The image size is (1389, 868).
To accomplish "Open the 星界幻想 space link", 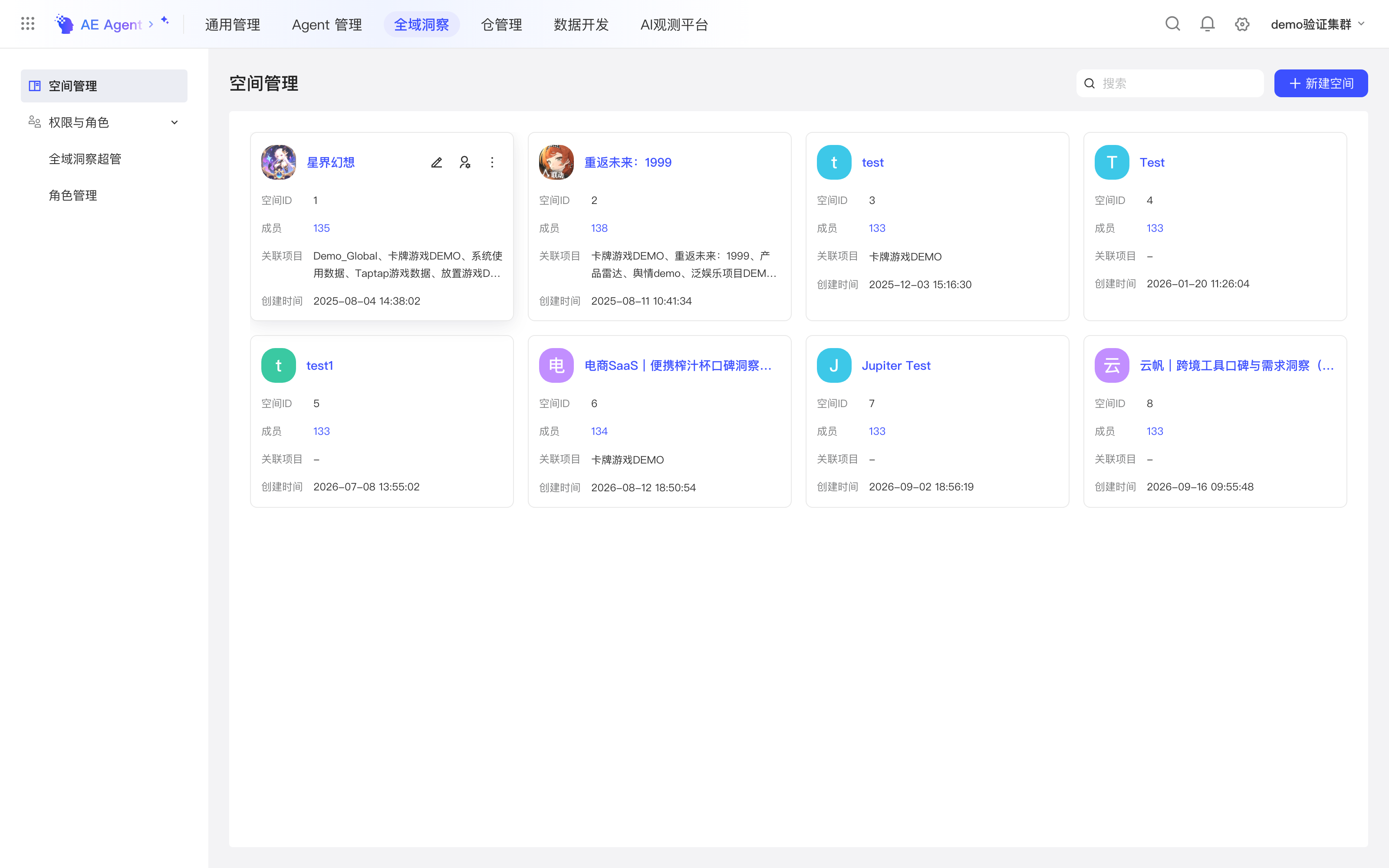I will click(331, 162).
